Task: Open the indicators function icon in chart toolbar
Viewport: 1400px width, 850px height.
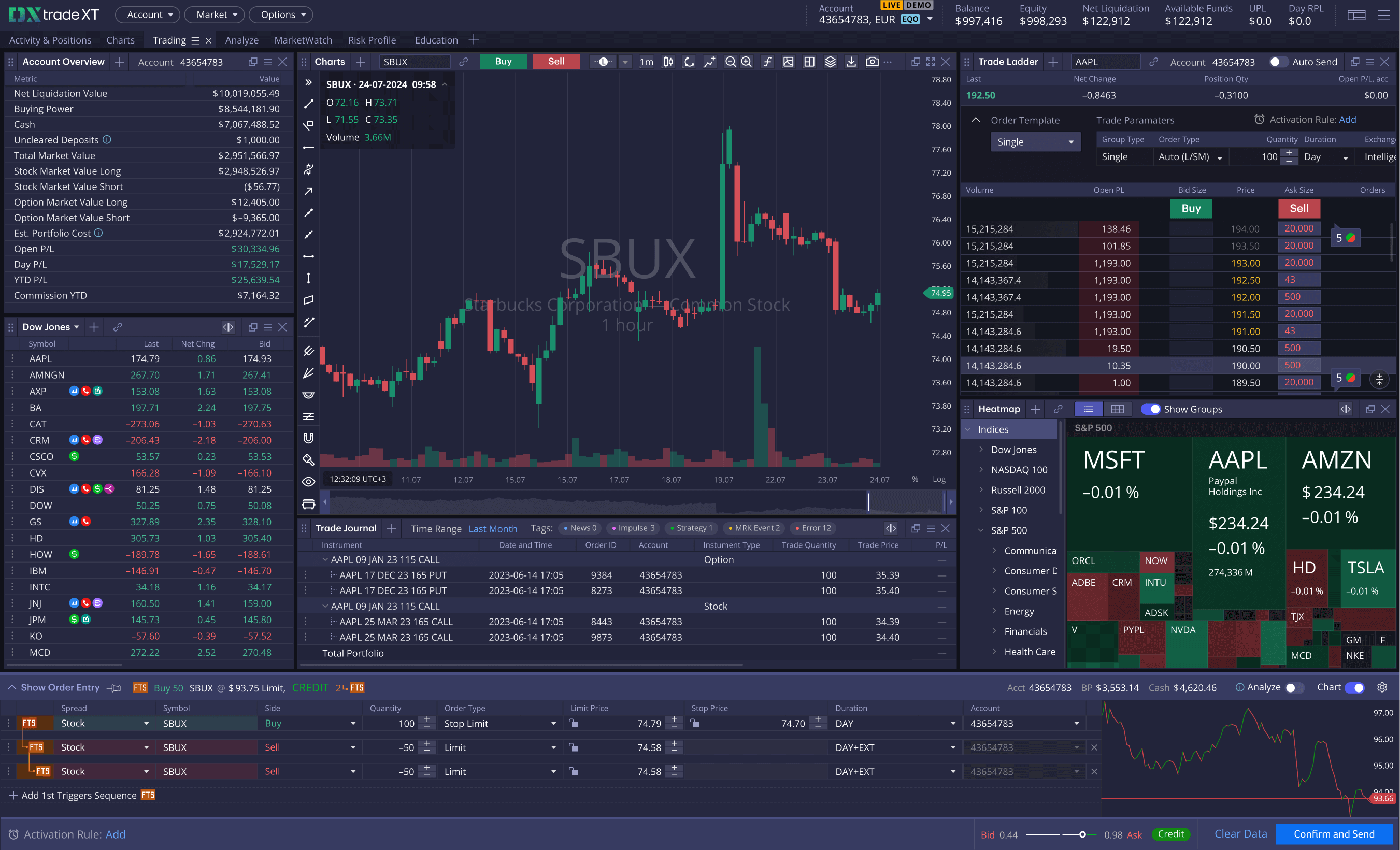Action: [767, 62]
